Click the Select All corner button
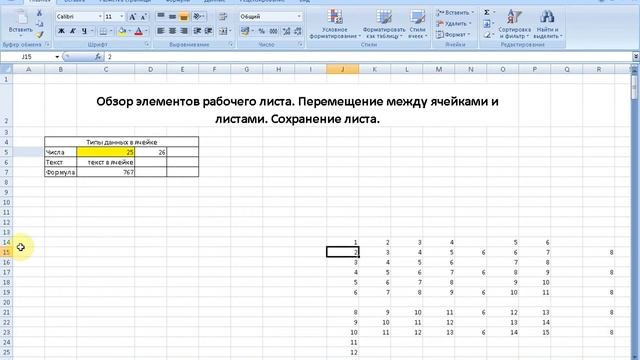 [6, 69]
